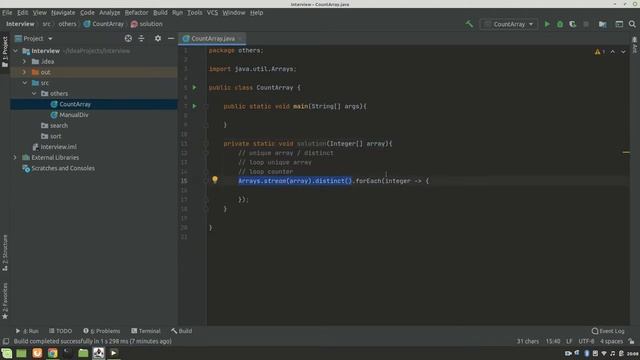Click the Bluetooth tray icon
Image resolution: width=640 pixels, height=360 pixels.
point(587,353)
